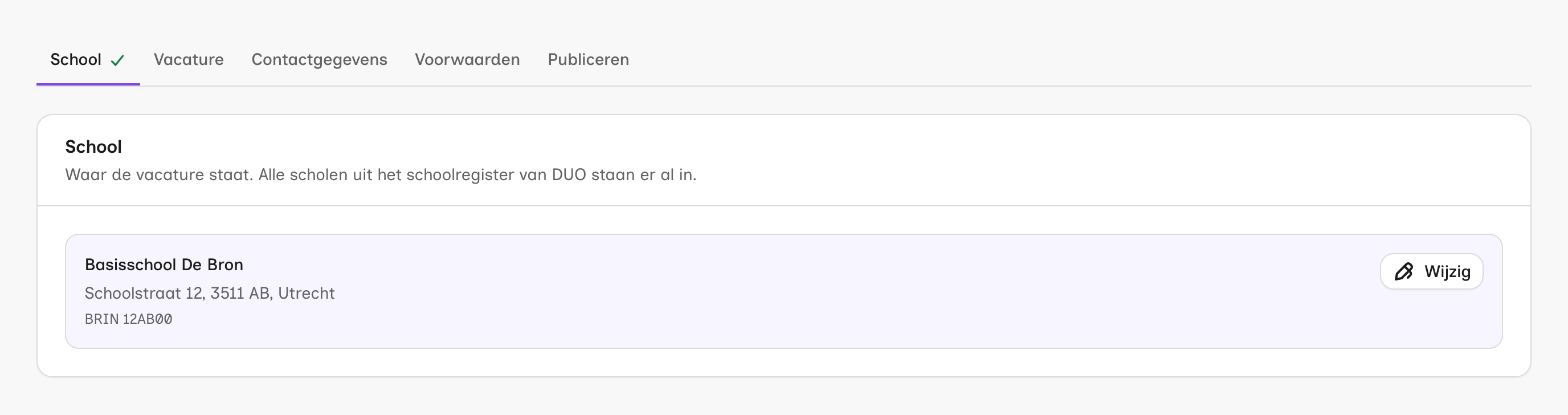Viewport: 1568px width, 415px height.
Task: Click the School section heading
Action: (93, 147)
